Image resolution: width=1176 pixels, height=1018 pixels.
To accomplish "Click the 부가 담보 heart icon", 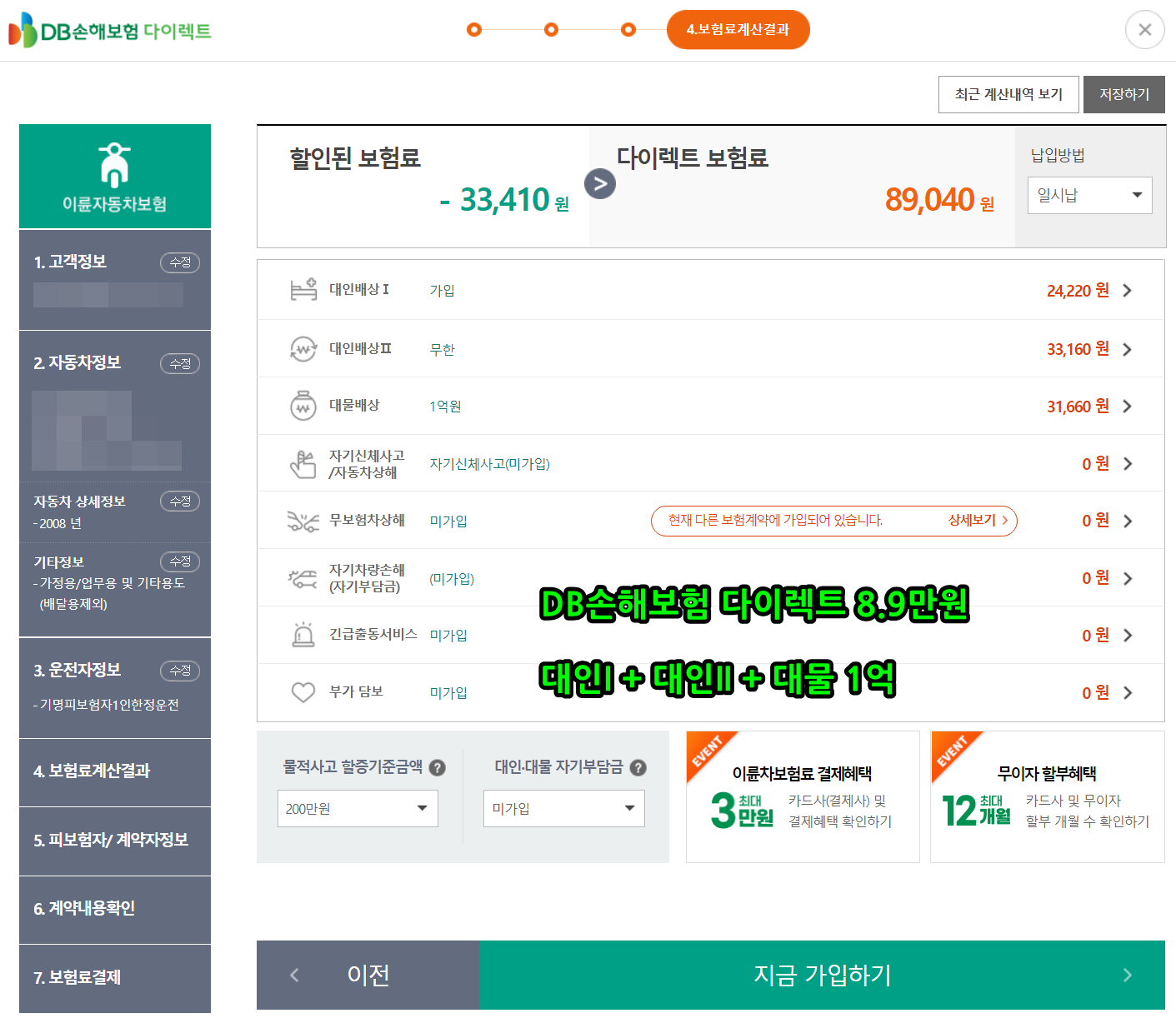I will click(303, 692).
